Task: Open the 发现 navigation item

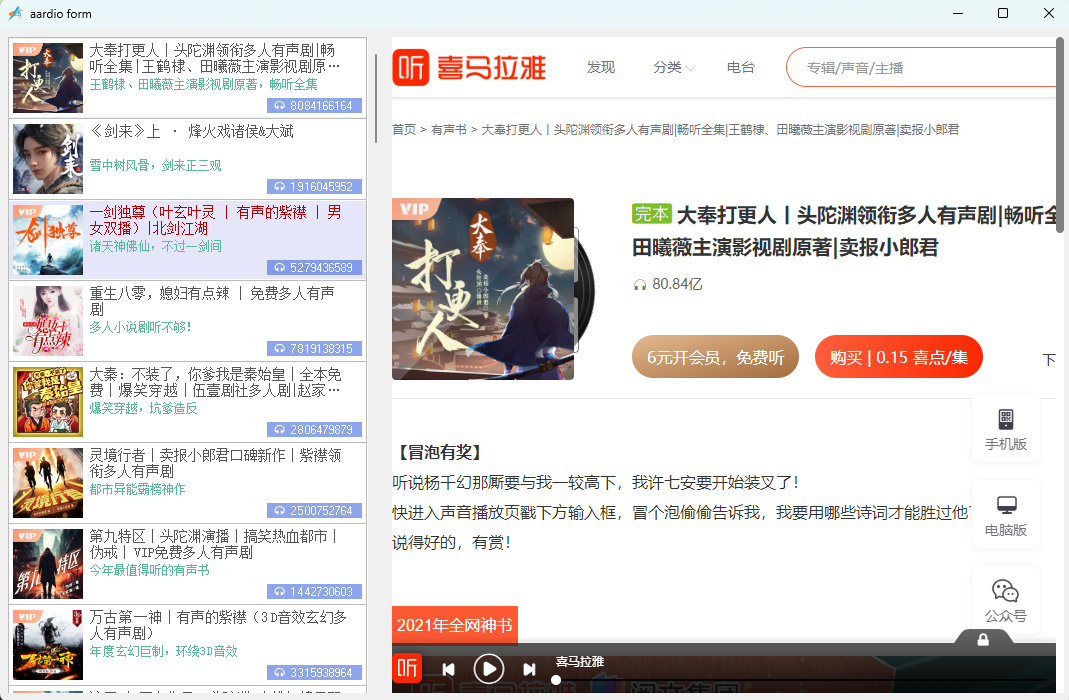Action: (x=601, y=67)
